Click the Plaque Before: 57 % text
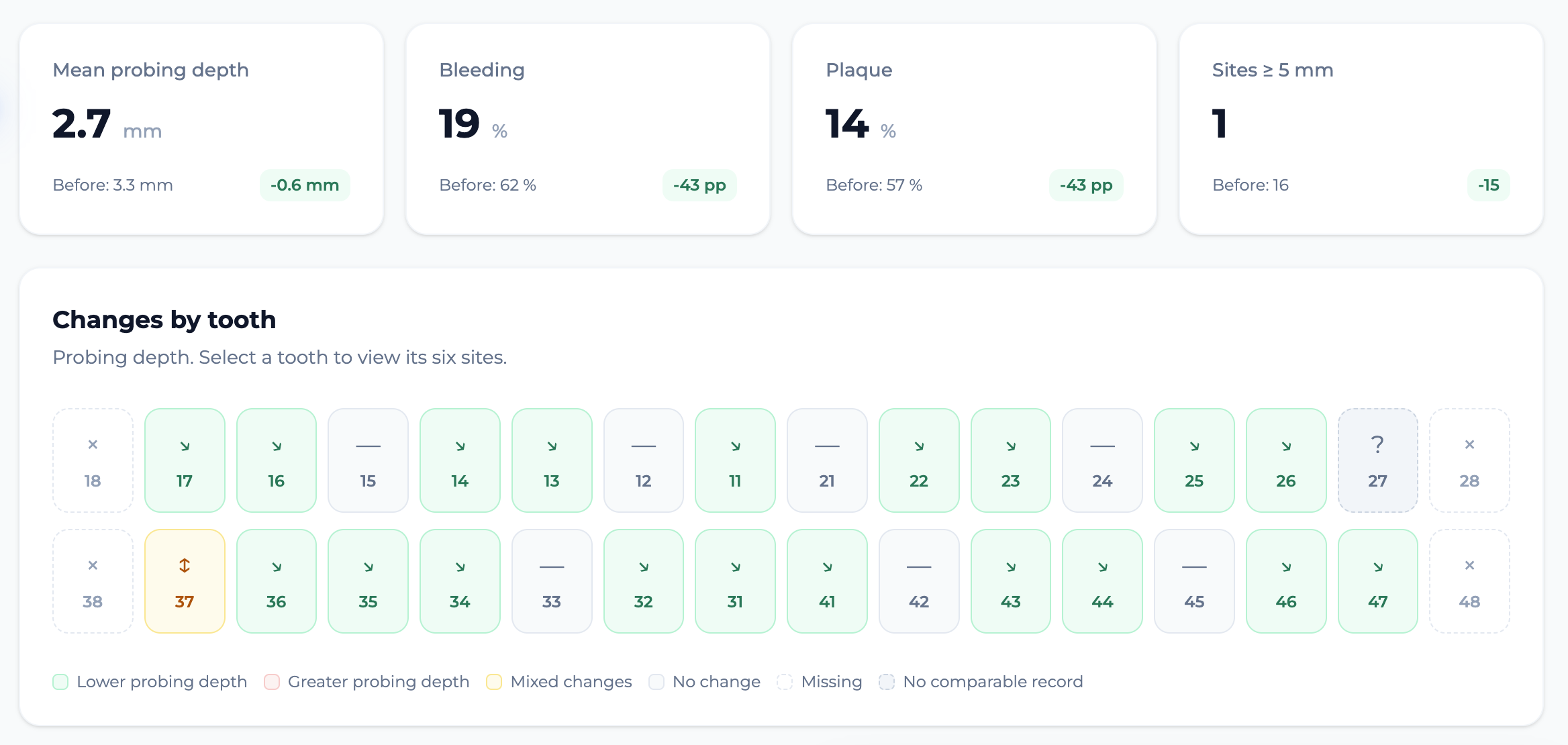This screenshot has height=745, width=1568. coord(874,185)
